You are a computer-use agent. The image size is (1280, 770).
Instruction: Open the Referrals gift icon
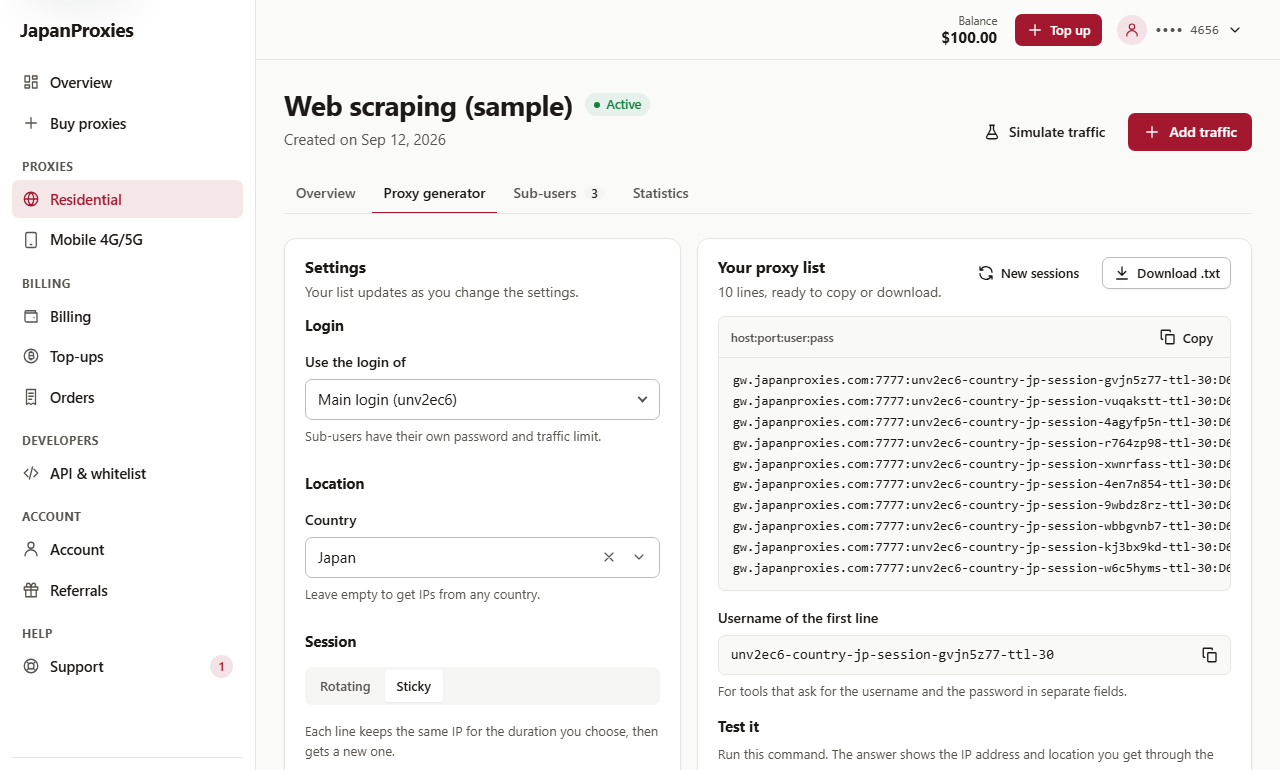click(x=31, y=591)
